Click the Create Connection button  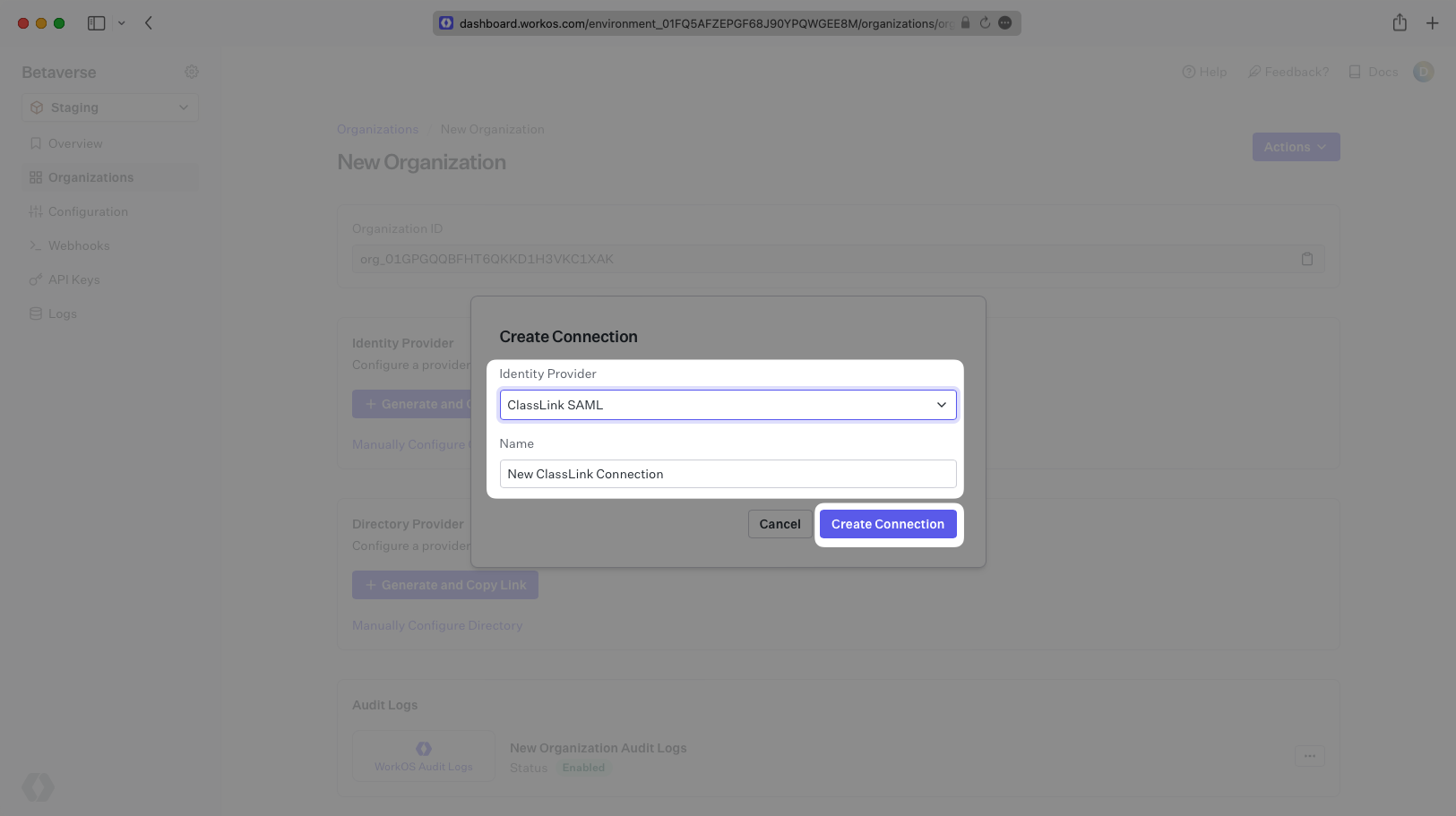[888, 524]
